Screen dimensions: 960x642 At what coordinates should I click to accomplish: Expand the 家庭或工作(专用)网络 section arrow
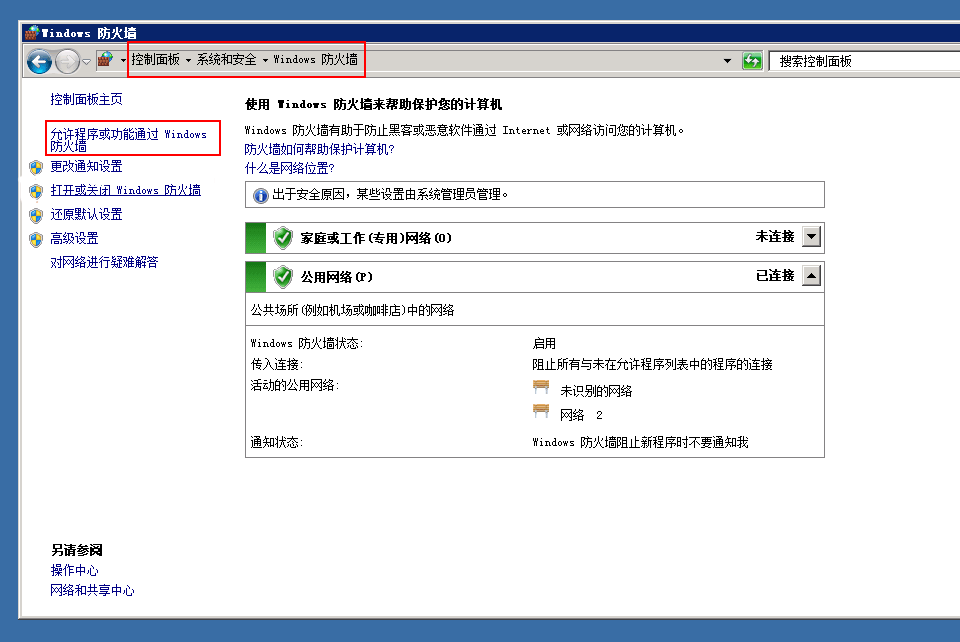(811, 237)
